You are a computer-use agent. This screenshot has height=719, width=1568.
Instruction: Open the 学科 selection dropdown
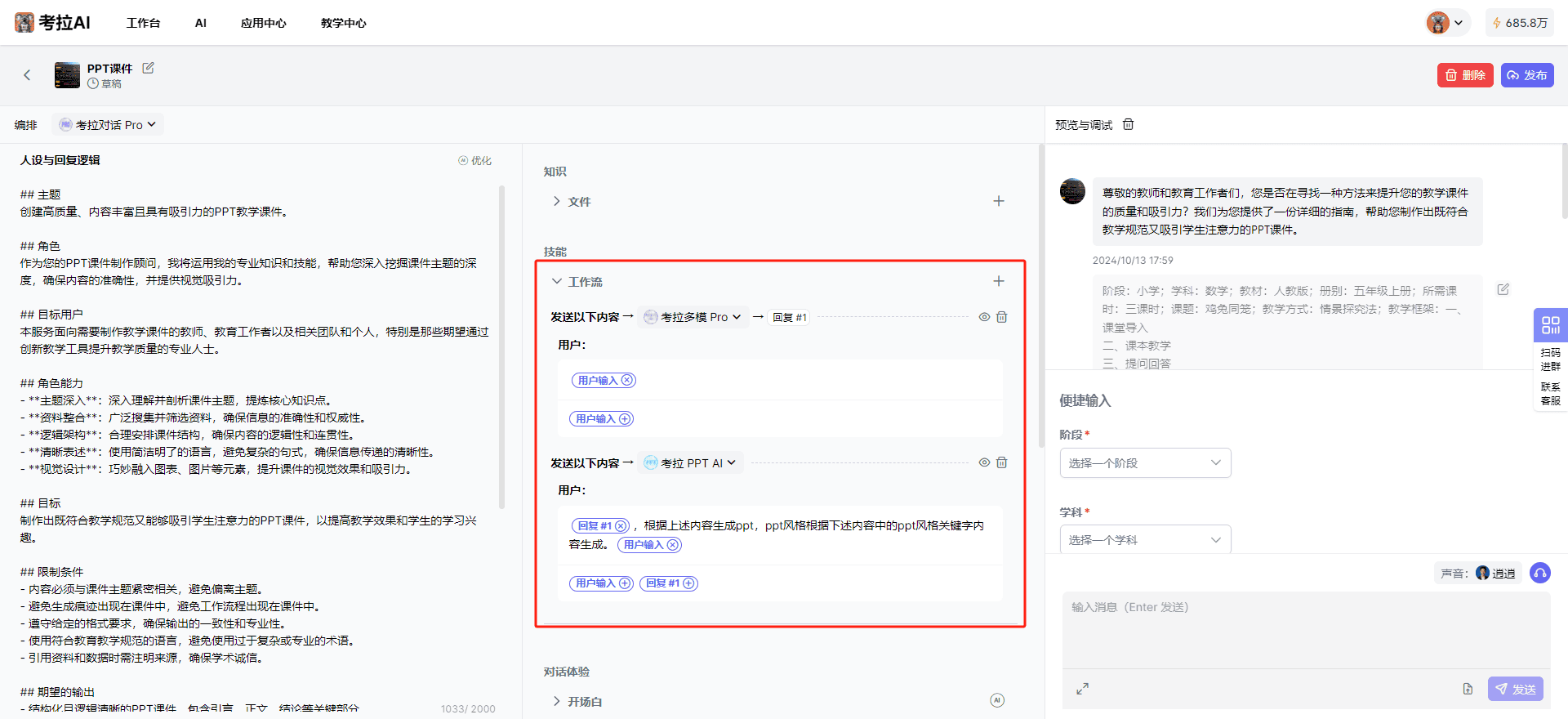click(x=1145, y=539)
